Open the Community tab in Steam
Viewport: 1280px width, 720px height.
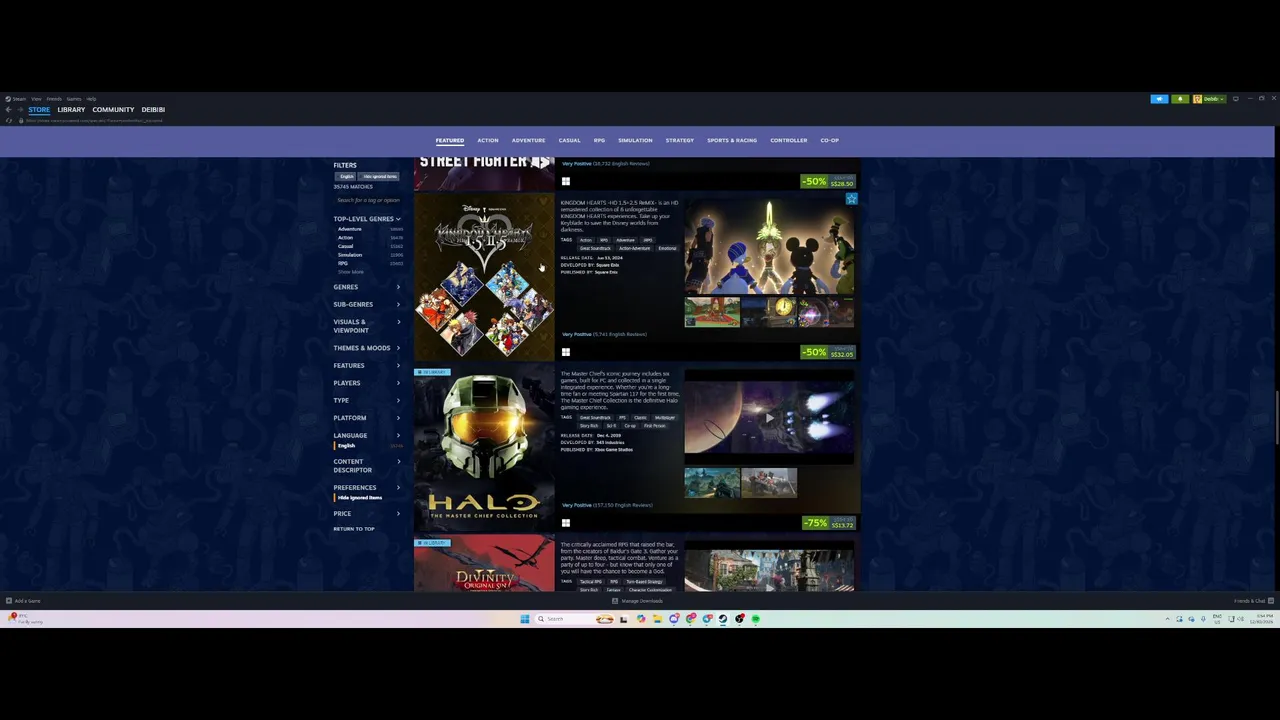[113, 109]
